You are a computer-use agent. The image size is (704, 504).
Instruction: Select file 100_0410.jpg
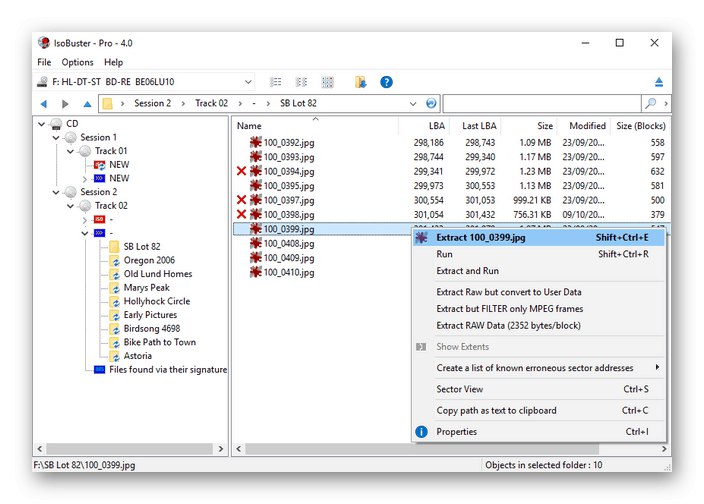pyautogui.click(x=289, y=272)
